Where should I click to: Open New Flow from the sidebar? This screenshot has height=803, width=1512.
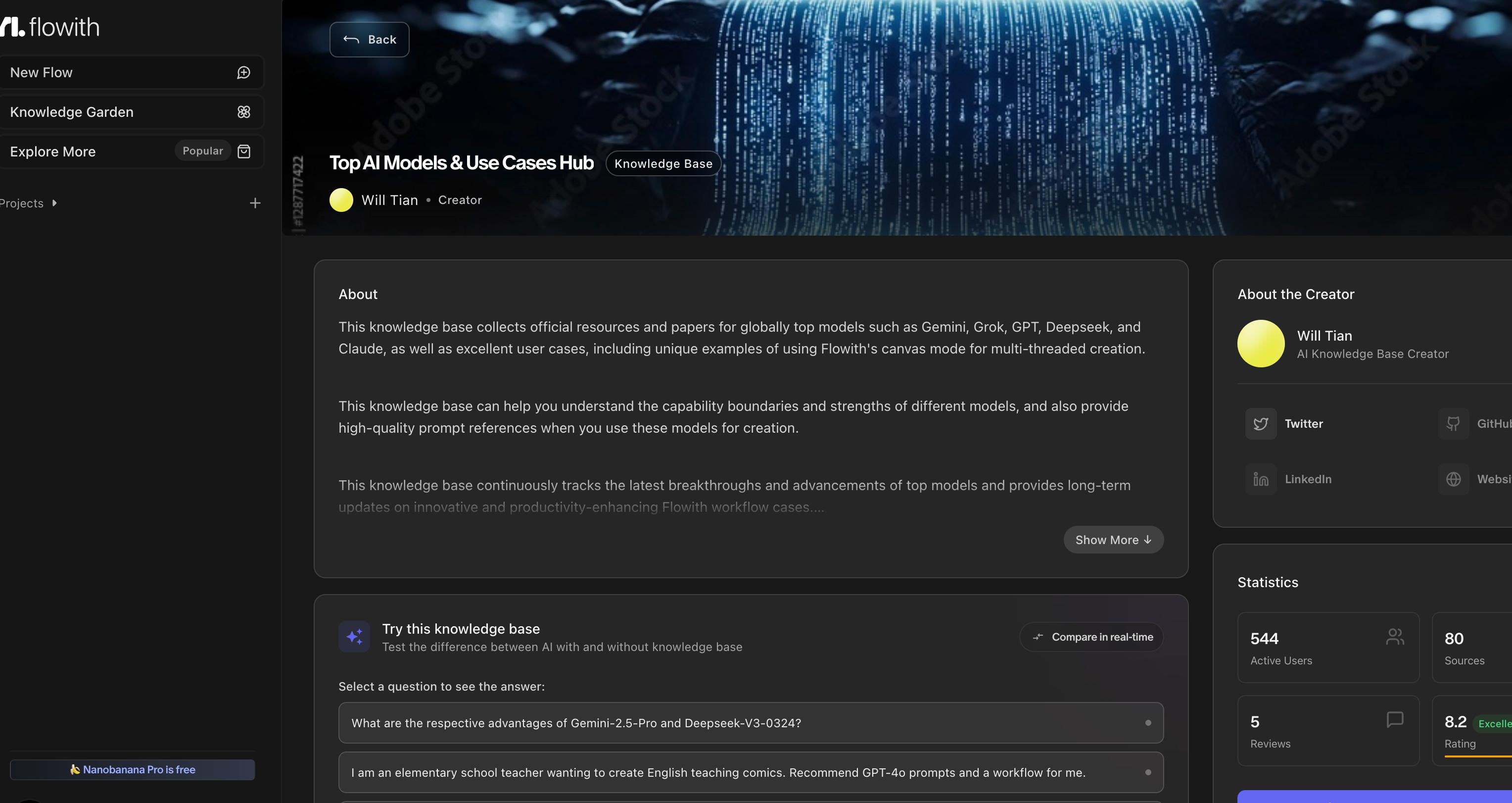click(x=132, y=72)
